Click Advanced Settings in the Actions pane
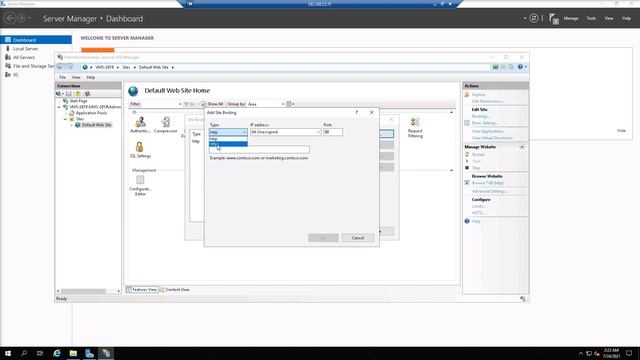The width and height of the screenshot is (640, 360). (x=490, y=191)
